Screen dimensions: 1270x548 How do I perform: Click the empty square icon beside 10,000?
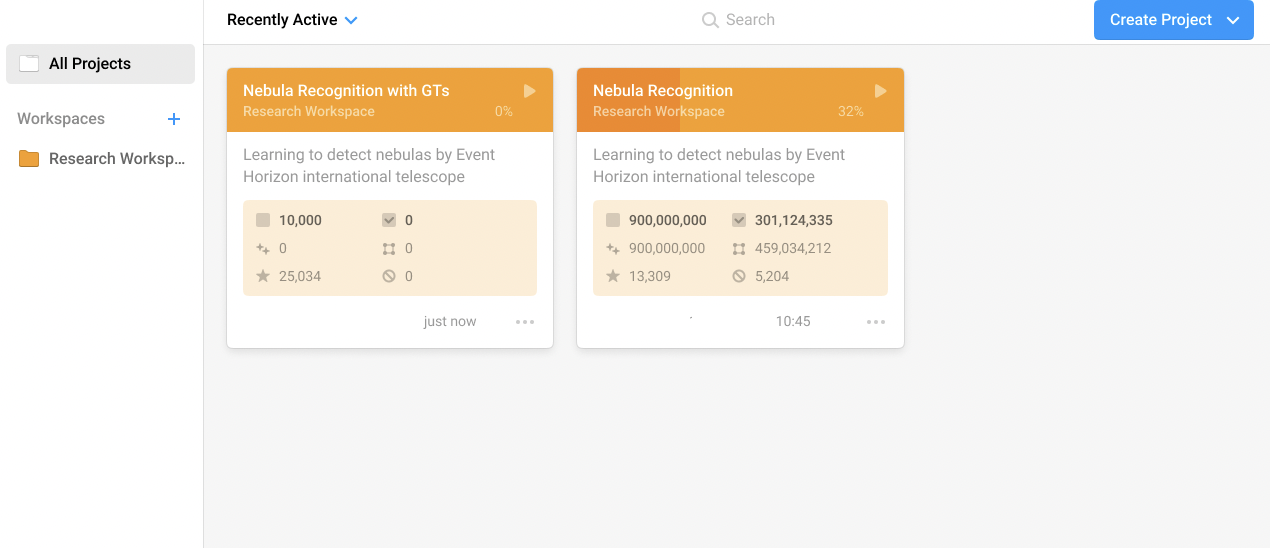pos(263,220)
